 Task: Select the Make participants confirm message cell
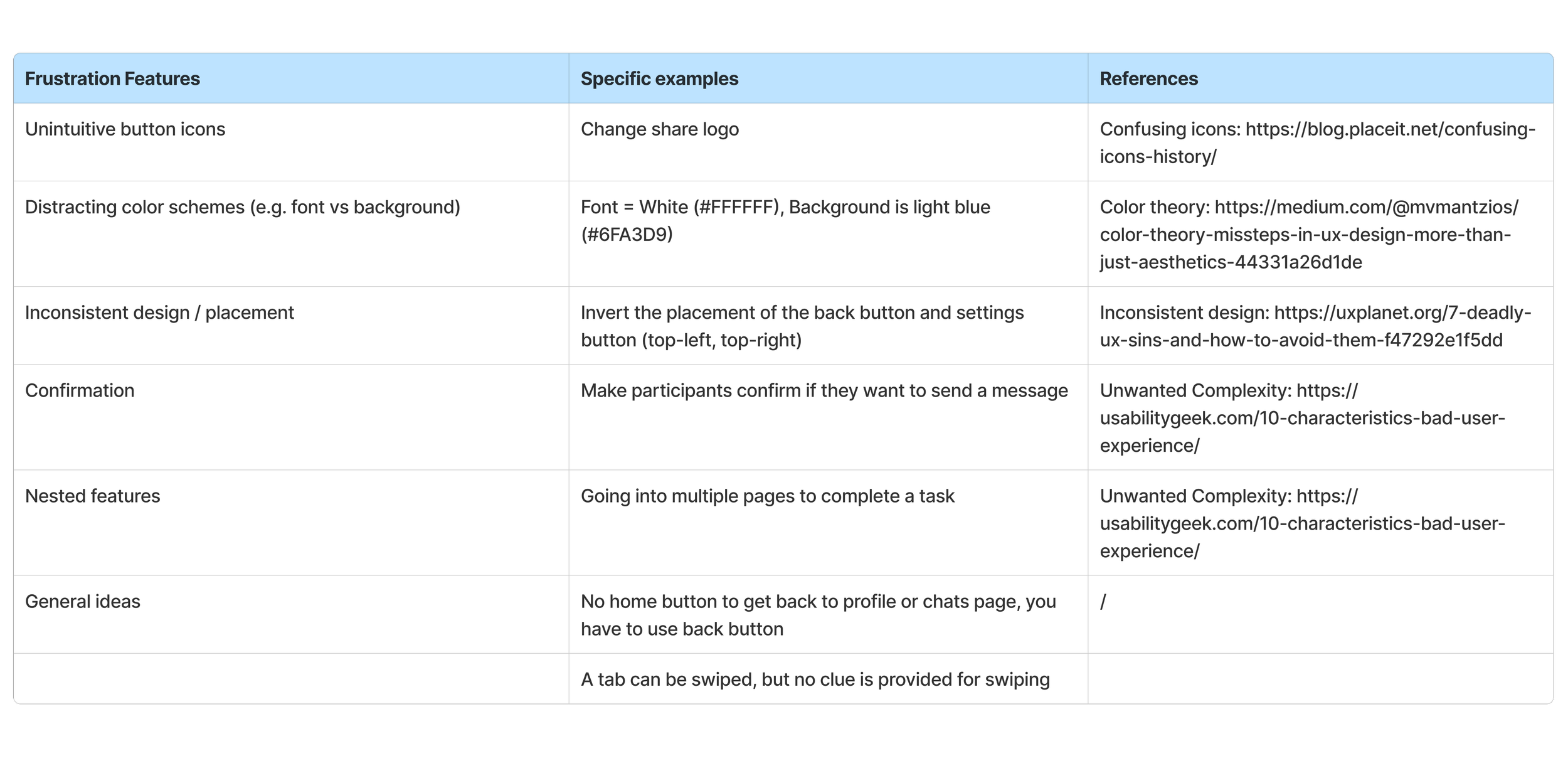click(x=824, y=391)
